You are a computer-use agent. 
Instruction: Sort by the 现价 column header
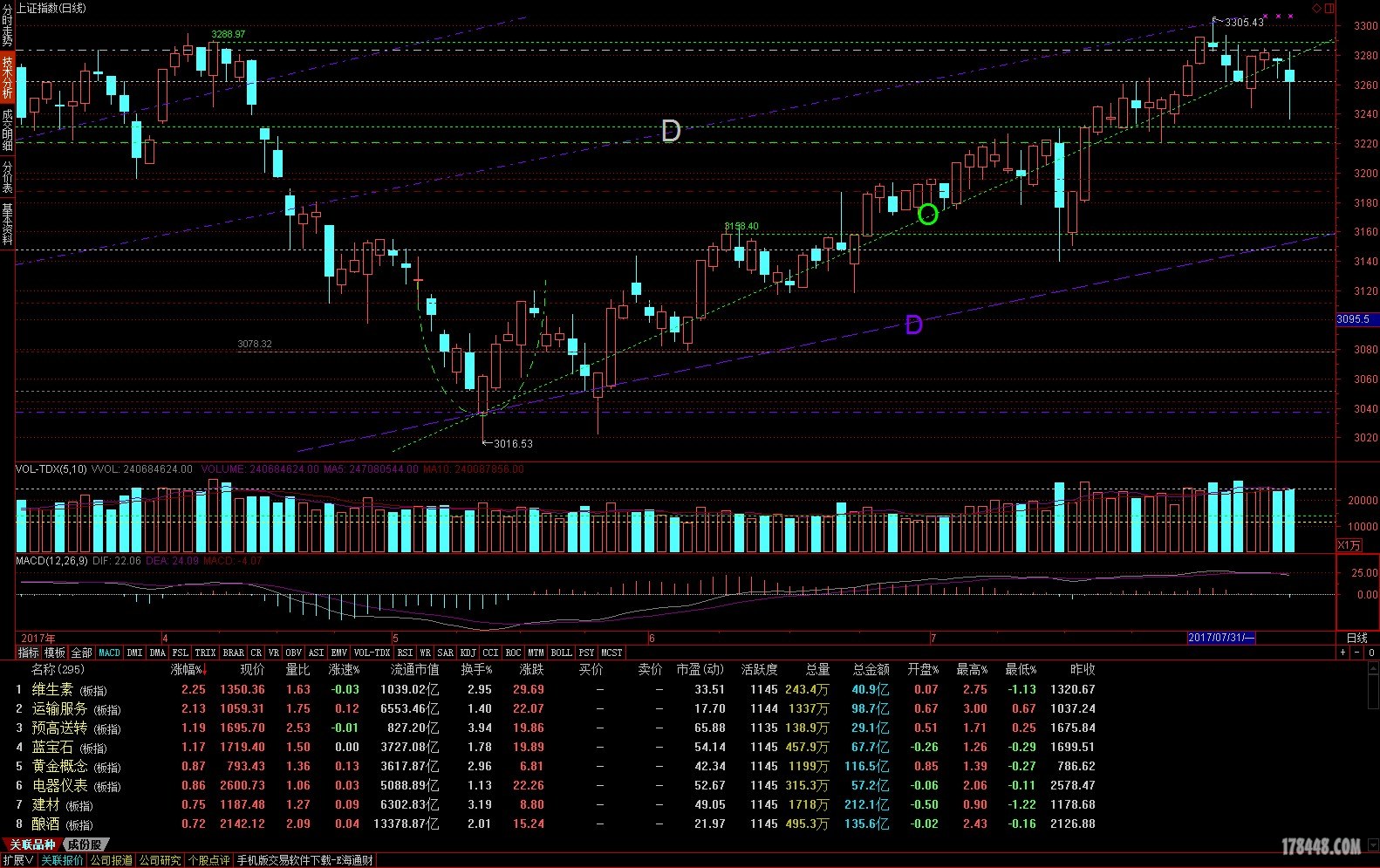(252, 669)
